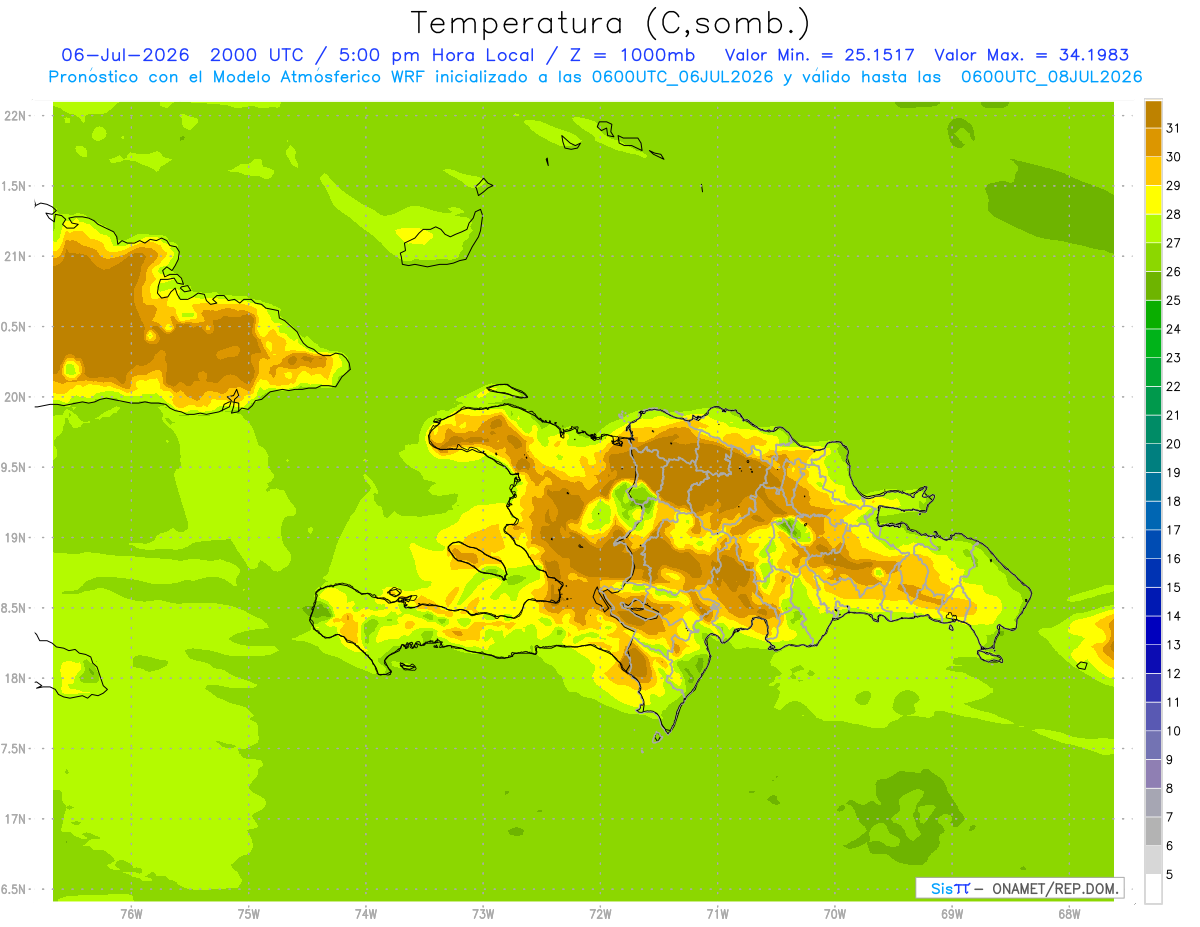Click the '73W' longitude axis label
The width and height of the screenshot is (1200, 927).
click(483, 913)
